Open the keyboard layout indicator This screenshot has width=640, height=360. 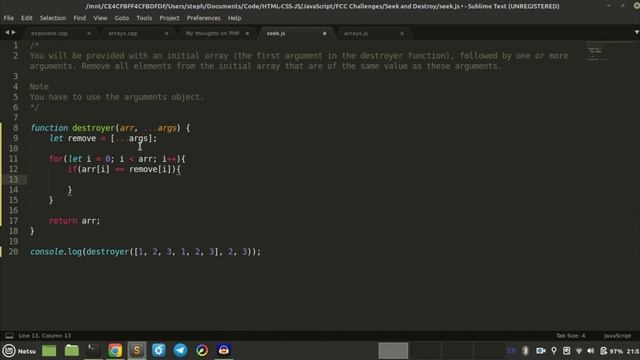[511, 351]
